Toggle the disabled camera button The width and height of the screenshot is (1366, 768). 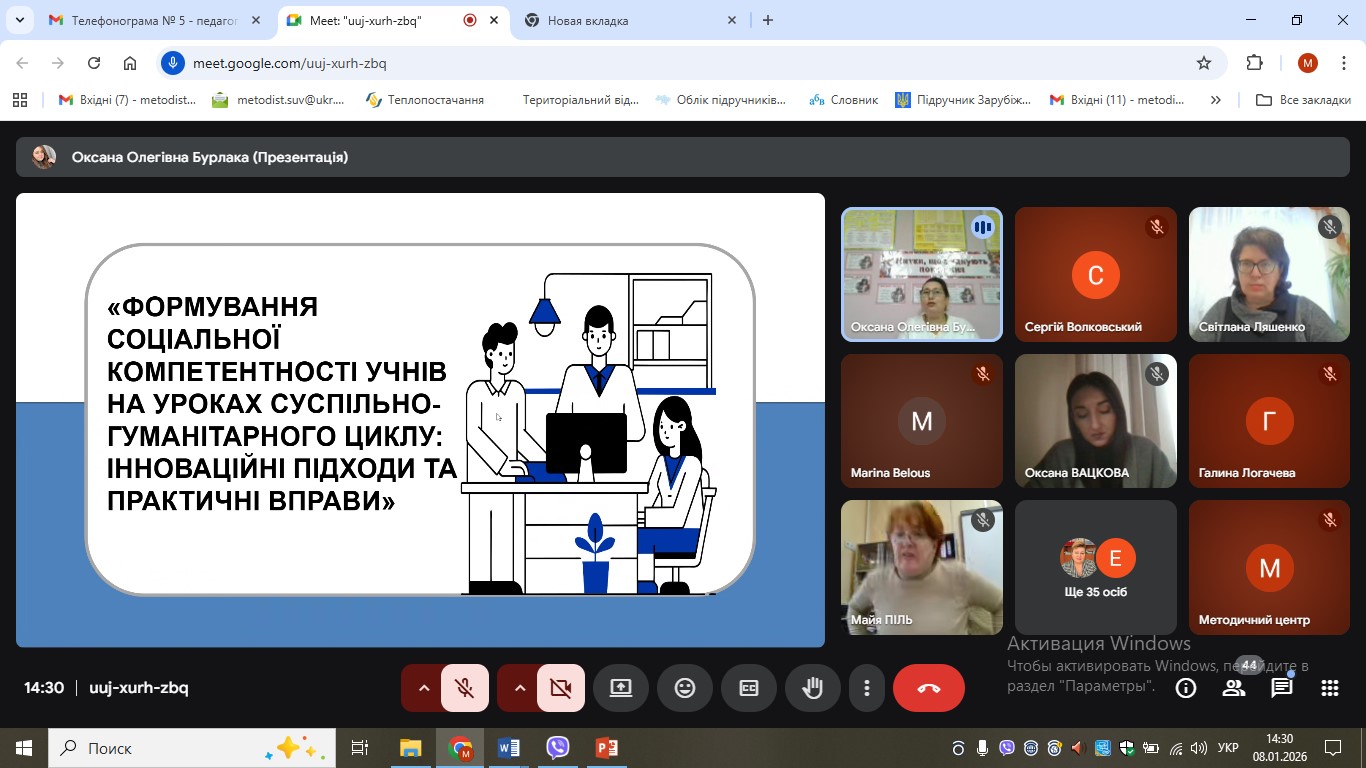[x=561, y=688]
